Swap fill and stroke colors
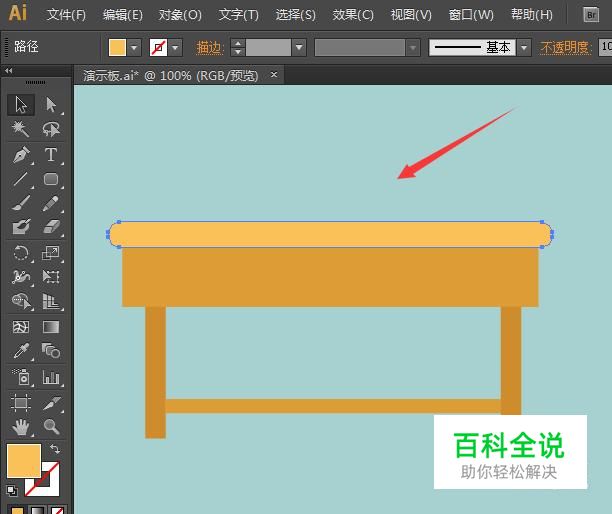The width and height of the screenshot is (612, 514). tap(55, 449)
